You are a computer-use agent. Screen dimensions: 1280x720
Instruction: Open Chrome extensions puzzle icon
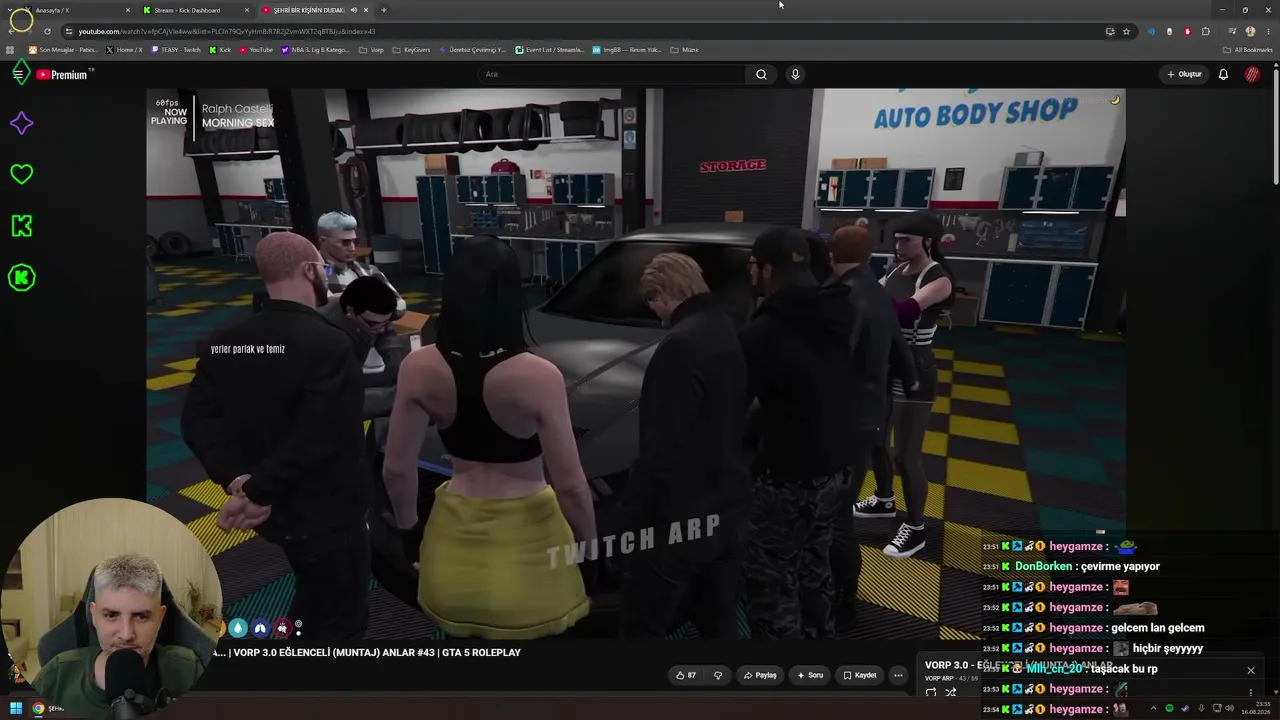[1205, 31]
